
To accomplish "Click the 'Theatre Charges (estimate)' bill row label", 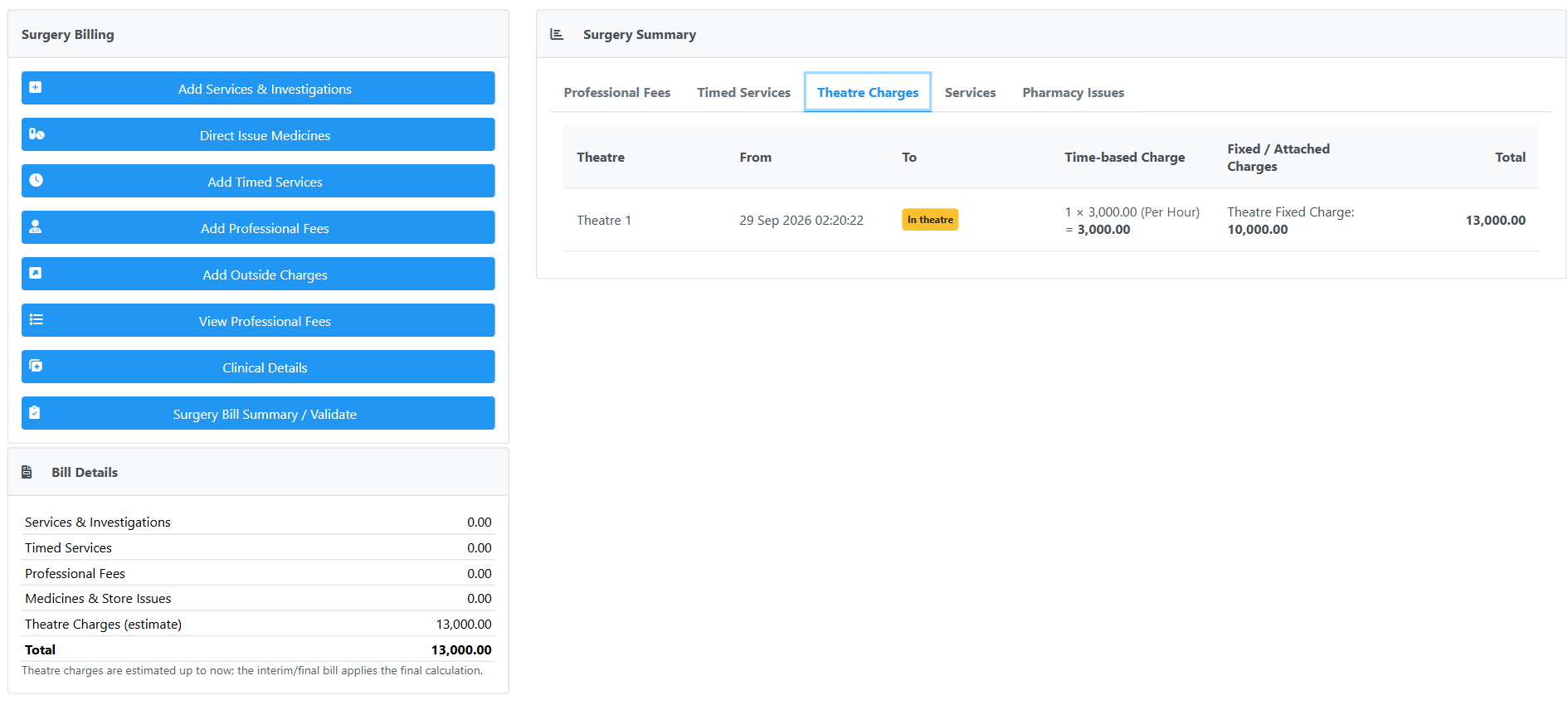I will click(x=103, y=624).
